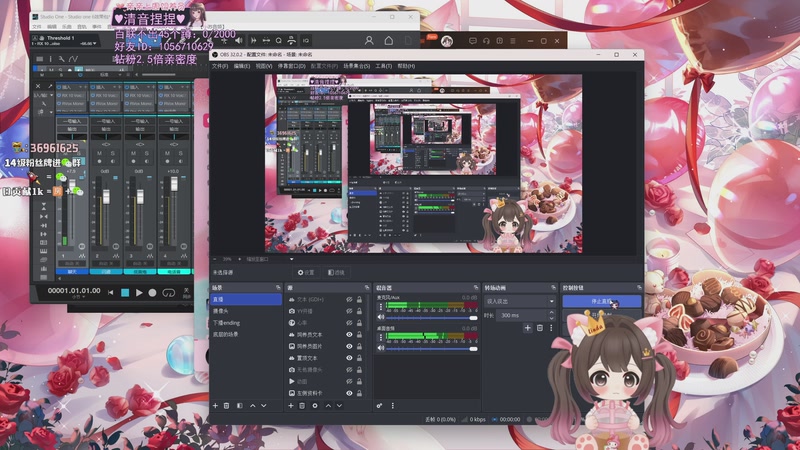This screenshot has height=450, width=800.
Task: Decrease transition duration with down stepper
Action: click(551, 318)
